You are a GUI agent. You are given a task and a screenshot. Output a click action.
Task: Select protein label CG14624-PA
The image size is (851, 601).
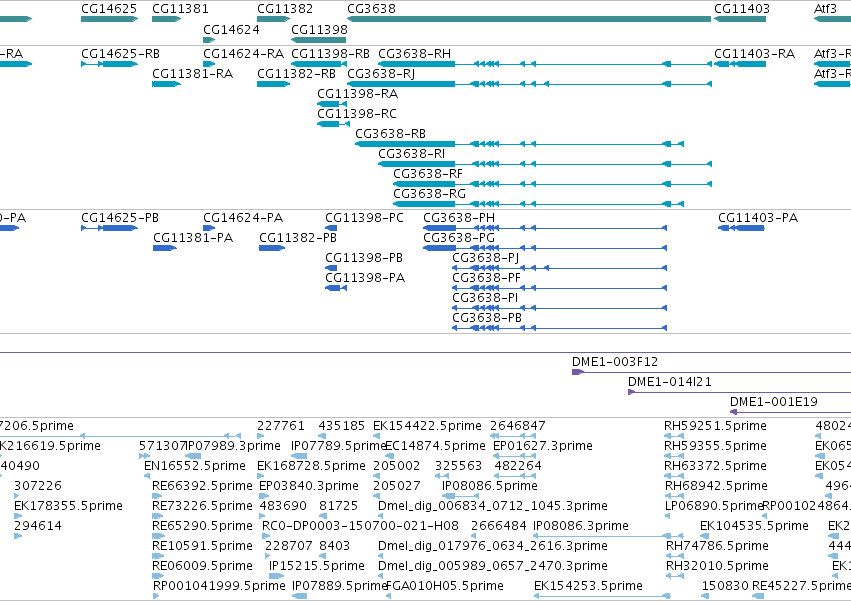point(243,218)
